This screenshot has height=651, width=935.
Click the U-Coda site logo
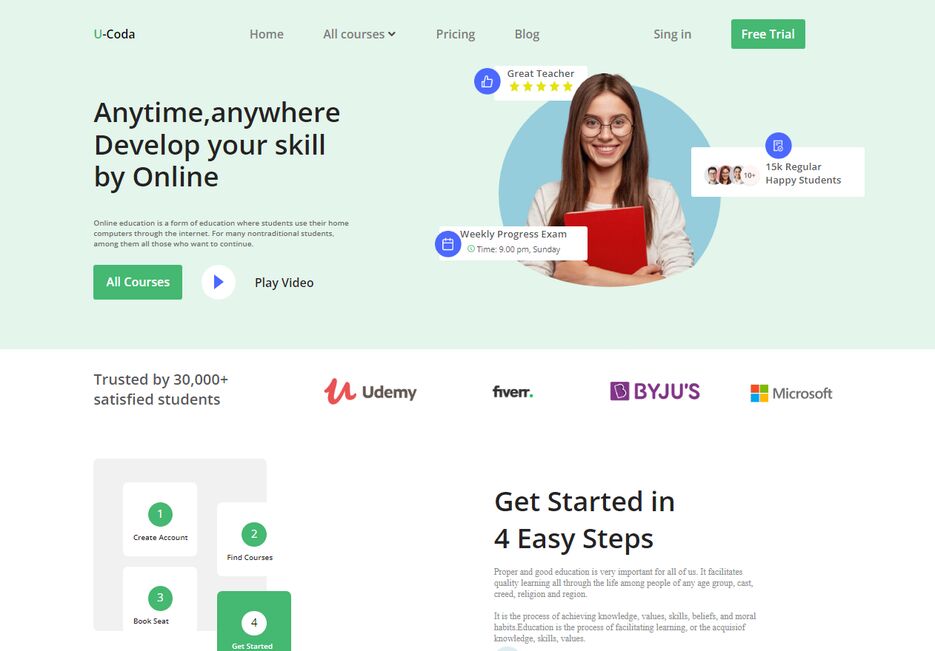[114, 34]
